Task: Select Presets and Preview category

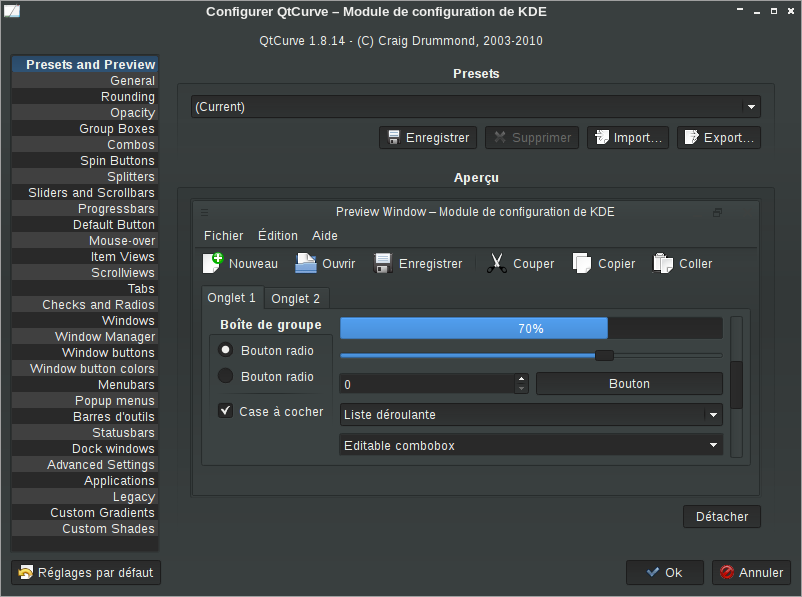Action: tap(85, 64)
